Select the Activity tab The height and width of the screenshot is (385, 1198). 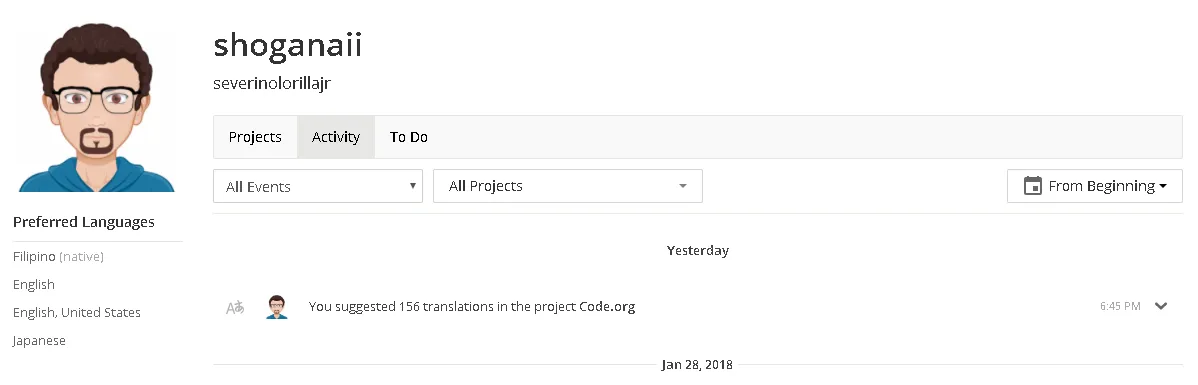(336, 138)
